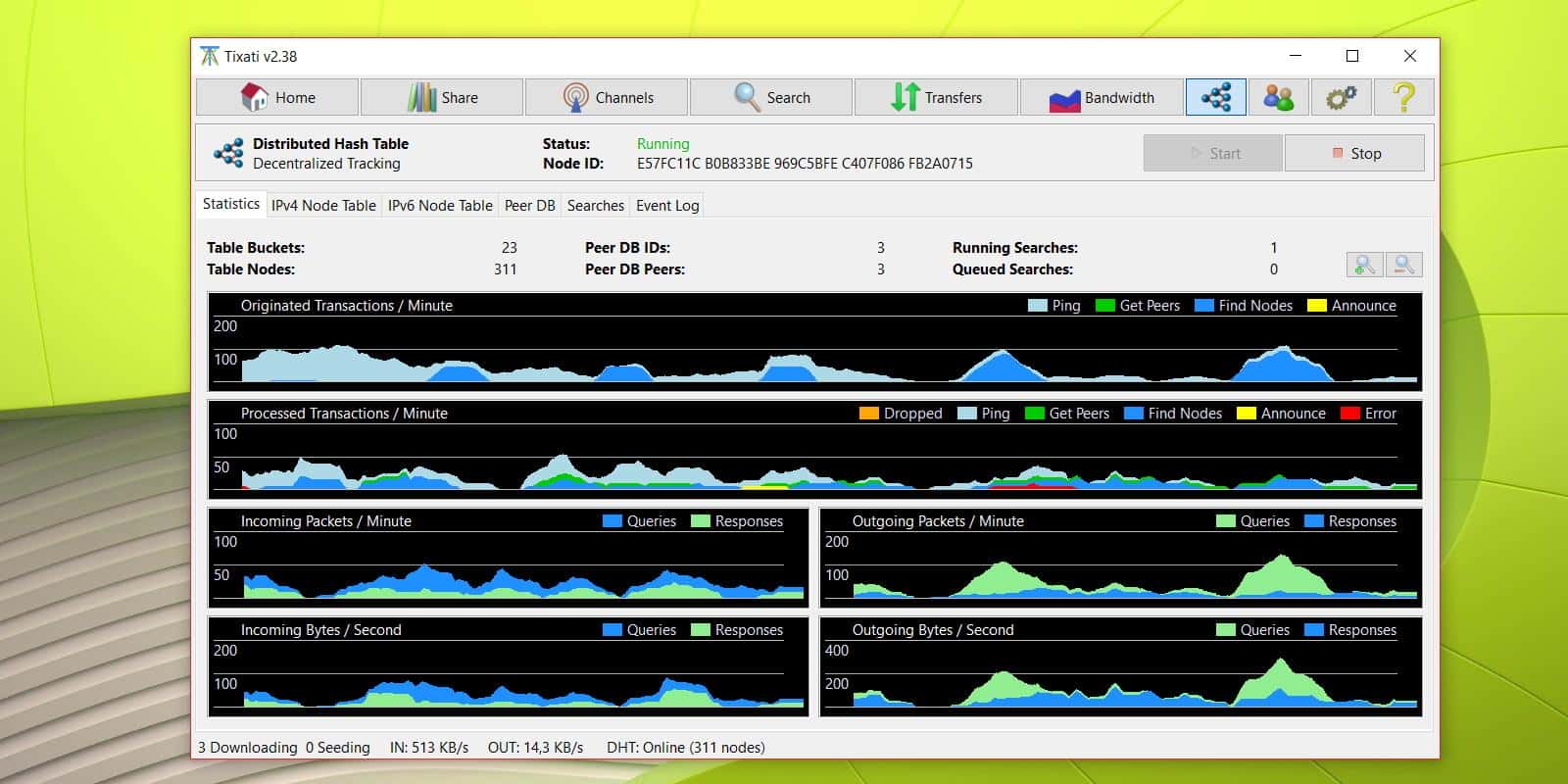This screenshot has height=784, width=1568.
Task: Open the Bandwidth section
Action: coord(1102,97)
